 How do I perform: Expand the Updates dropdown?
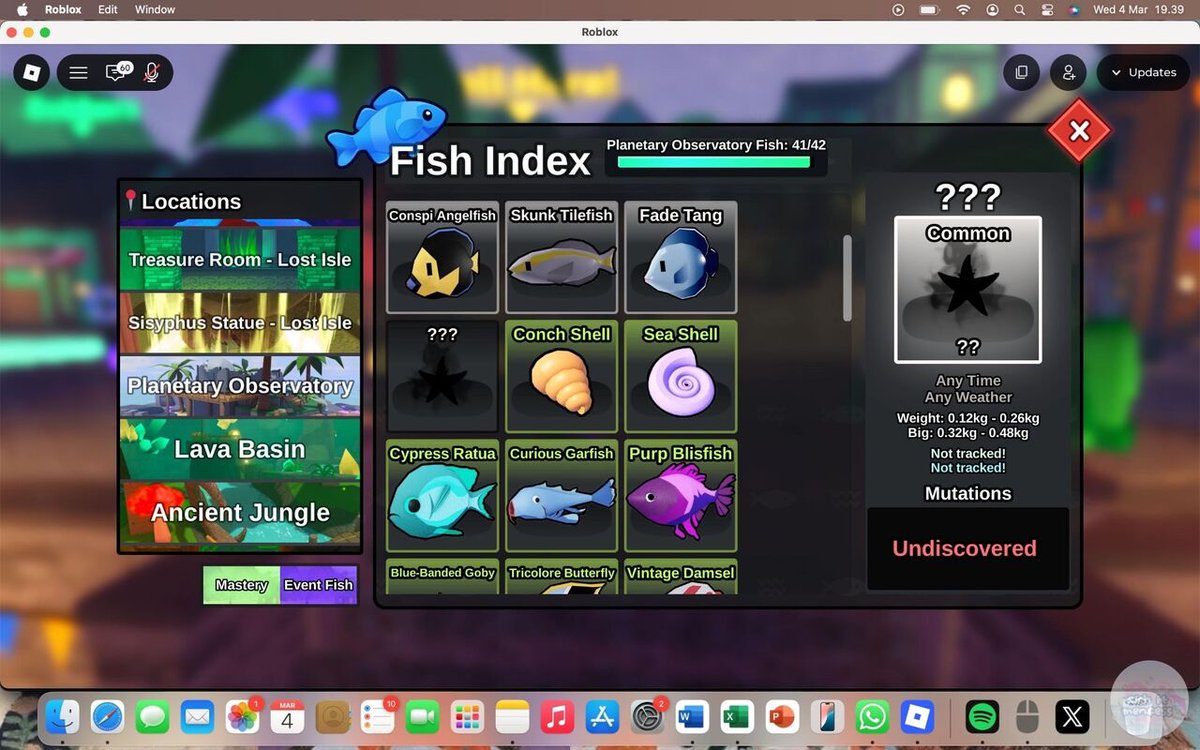click(x=1143, y=72)
